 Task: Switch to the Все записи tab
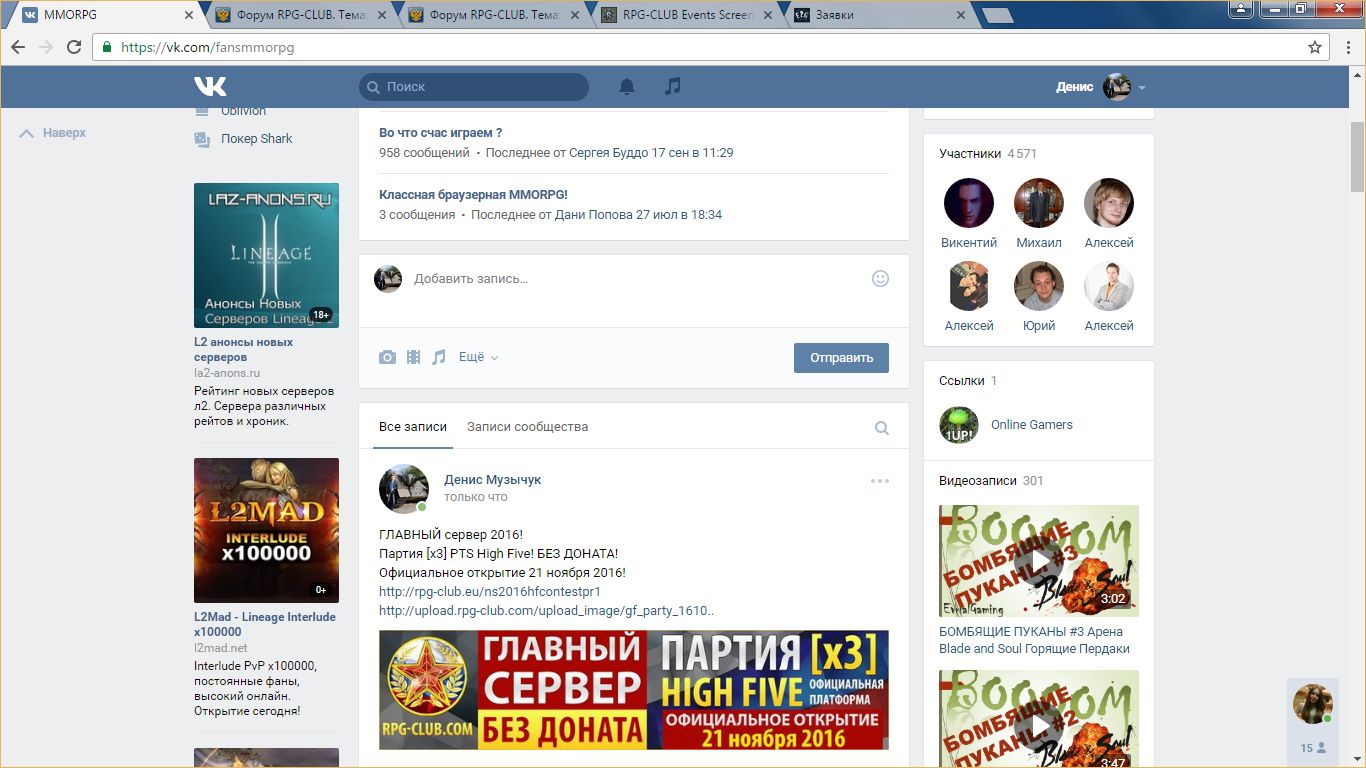[413, 427]
